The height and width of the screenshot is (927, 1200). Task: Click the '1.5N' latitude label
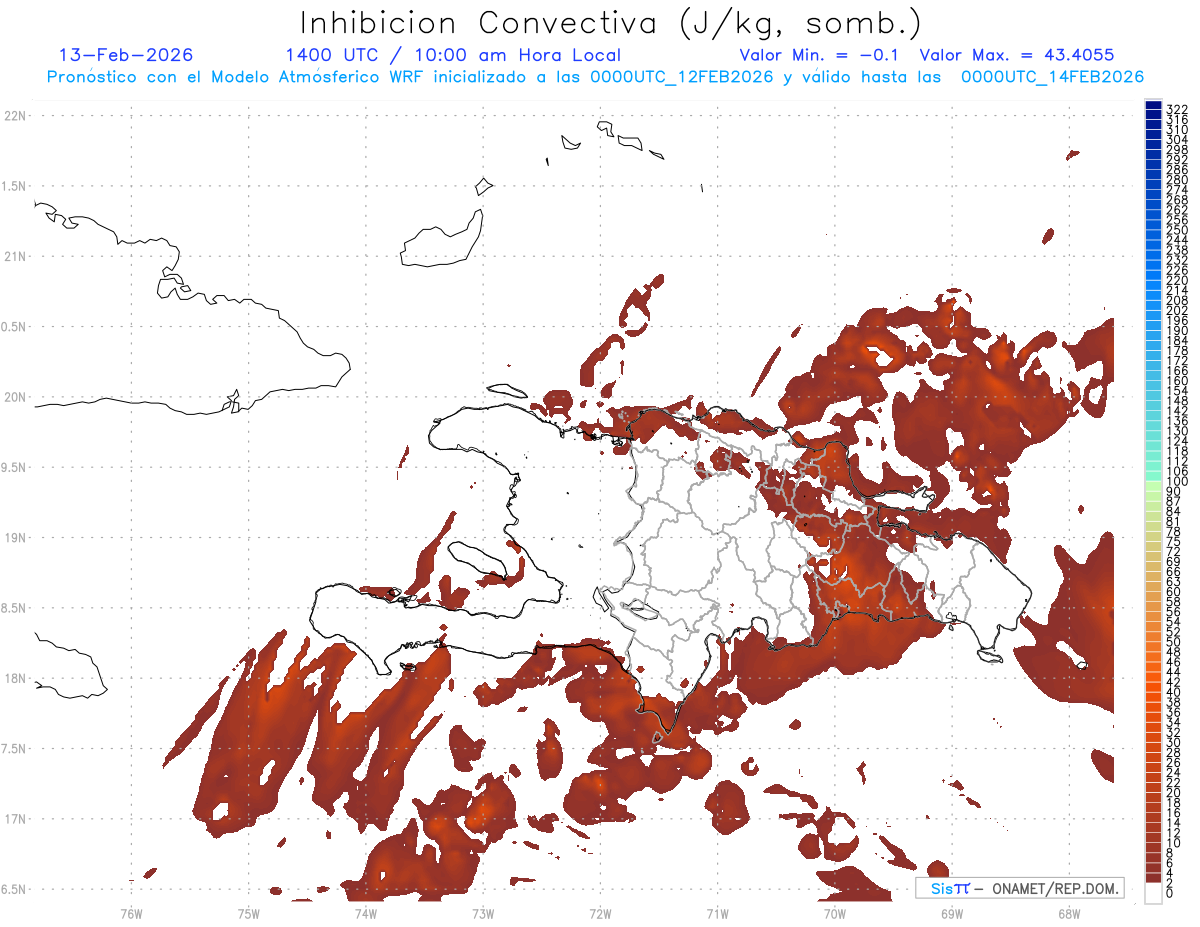click(x=14, y=186)
